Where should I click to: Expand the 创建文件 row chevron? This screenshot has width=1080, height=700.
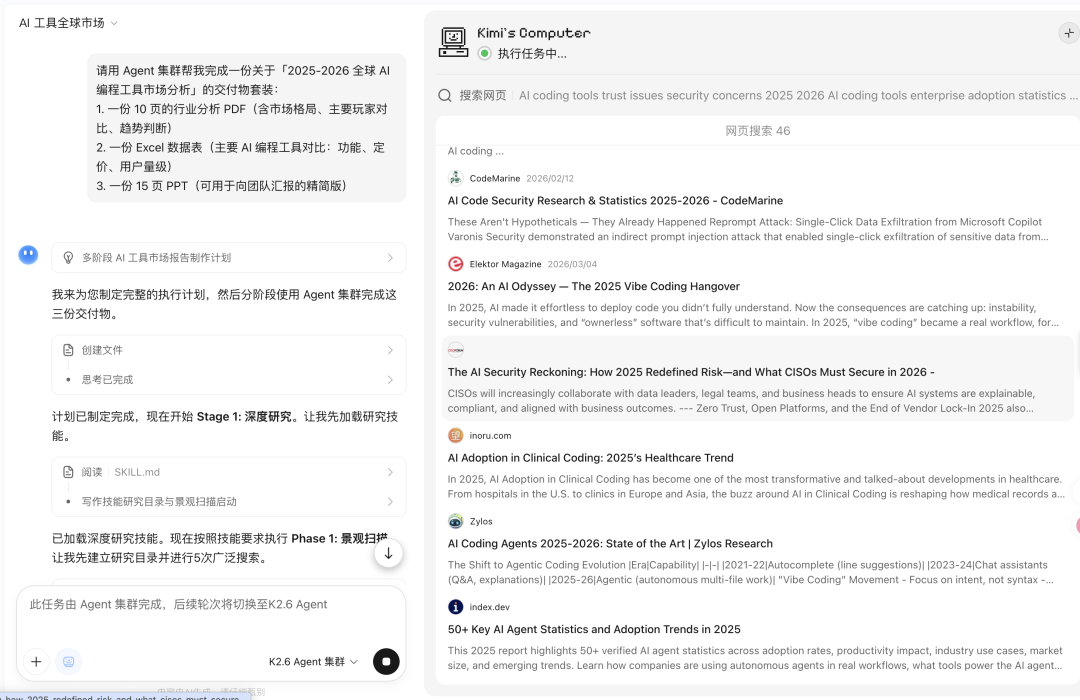click(390, 350)
